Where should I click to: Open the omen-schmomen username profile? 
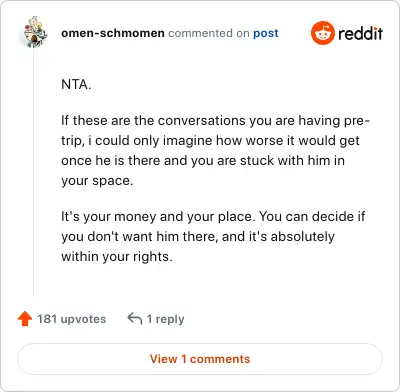point(113,33)
